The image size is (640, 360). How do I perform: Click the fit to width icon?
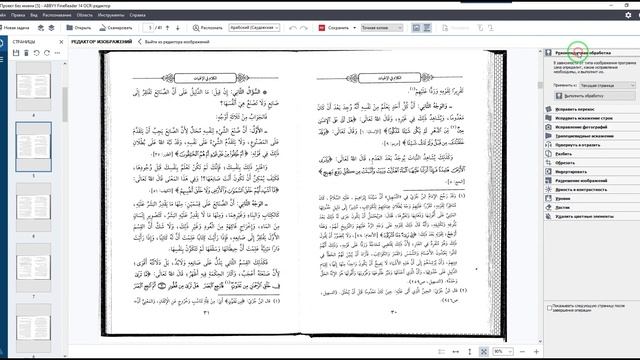pos(456,351)
